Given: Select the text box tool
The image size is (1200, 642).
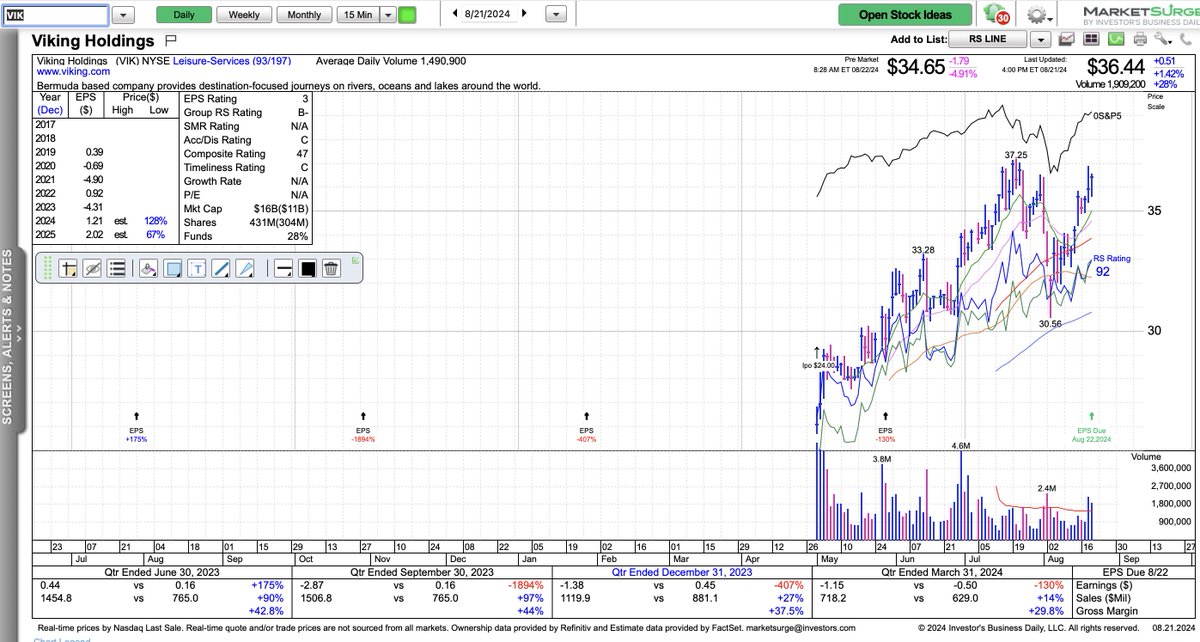Looking at the screenshot, I should click(197, 268).
